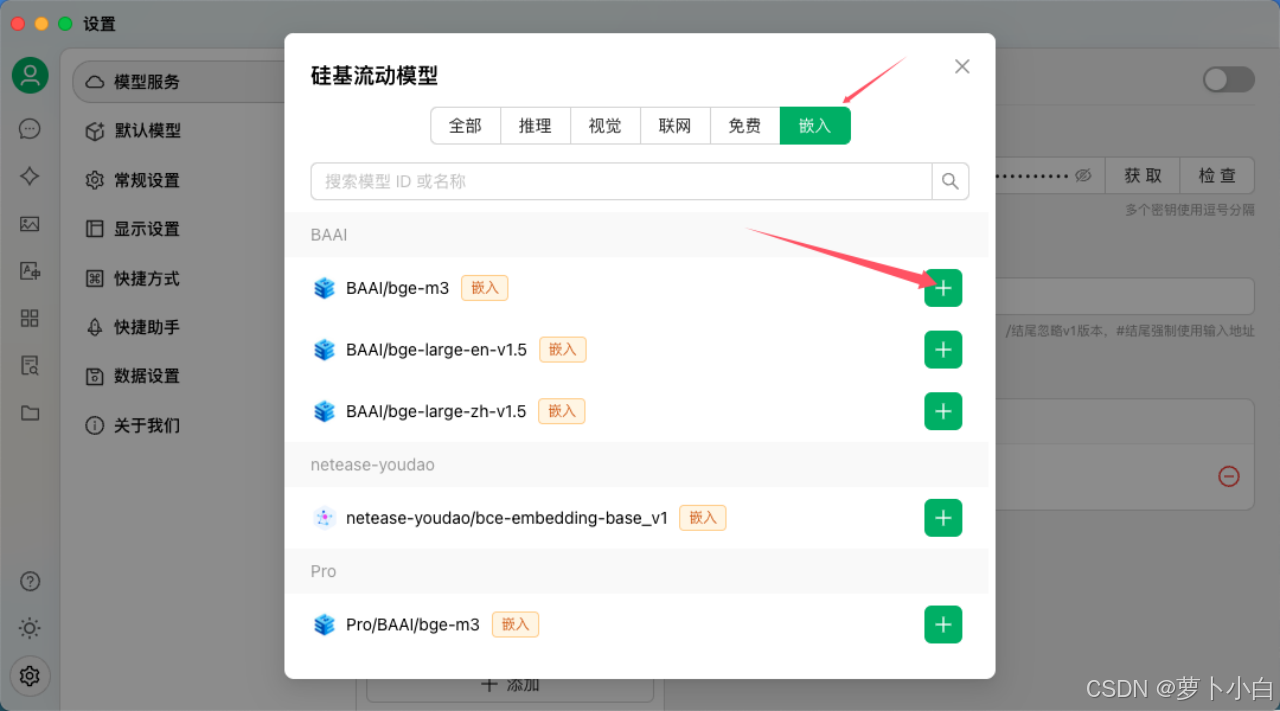Click the 添加 button behind dialog
The height and width of the screenshot is (711, 1280).
coord(510,686)
